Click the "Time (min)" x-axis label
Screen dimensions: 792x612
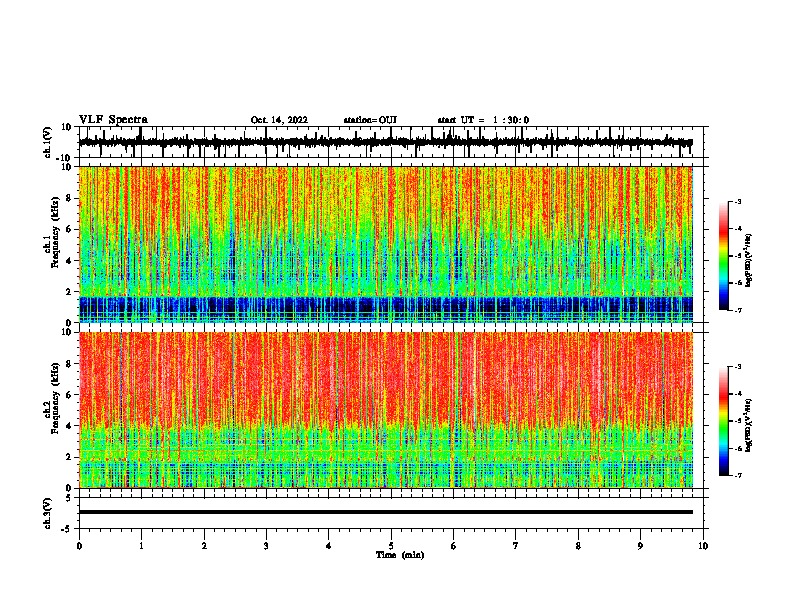tap(400, 555)
